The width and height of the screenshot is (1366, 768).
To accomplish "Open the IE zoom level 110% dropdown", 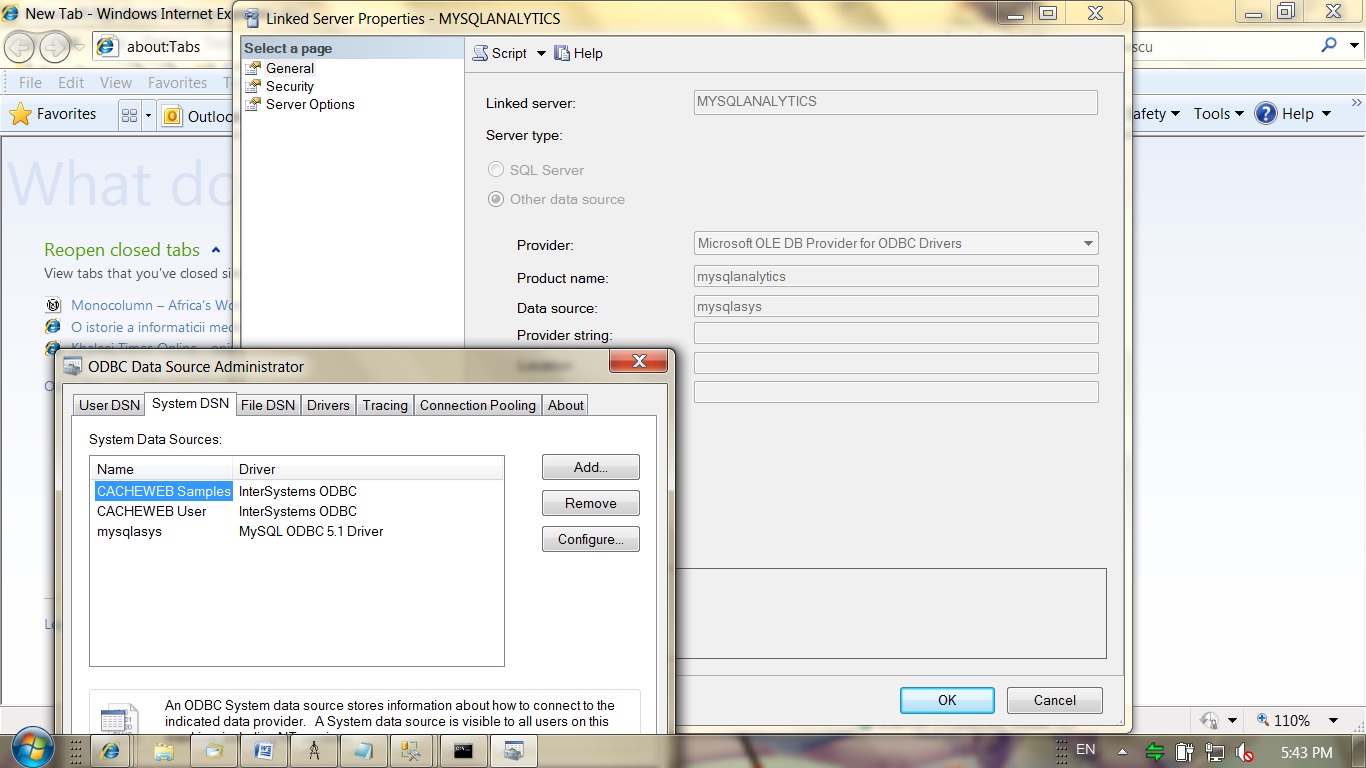I will 1333,720.
